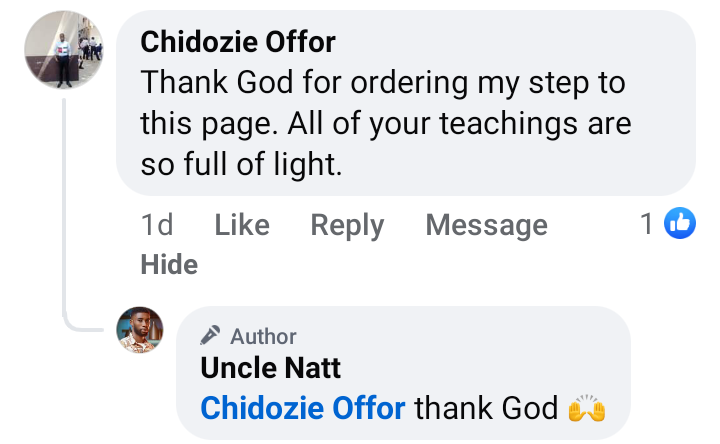Hide Chidozie Offor's comment
This screenshot has height=444, width=720.
[169, 264]
